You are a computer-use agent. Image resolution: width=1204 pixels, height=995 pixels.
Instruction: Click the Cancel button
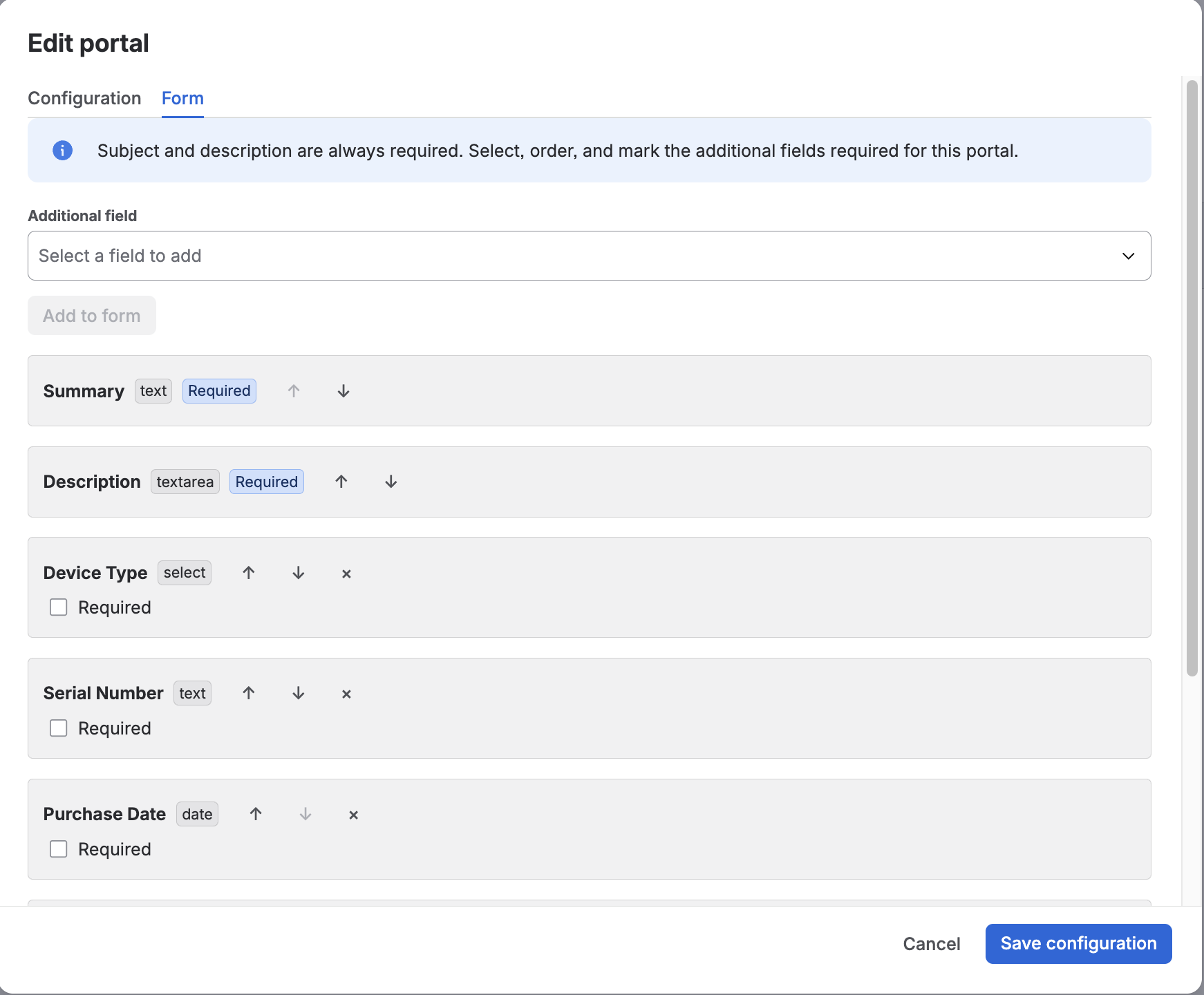pyautogui.click(x=932, y=944)
